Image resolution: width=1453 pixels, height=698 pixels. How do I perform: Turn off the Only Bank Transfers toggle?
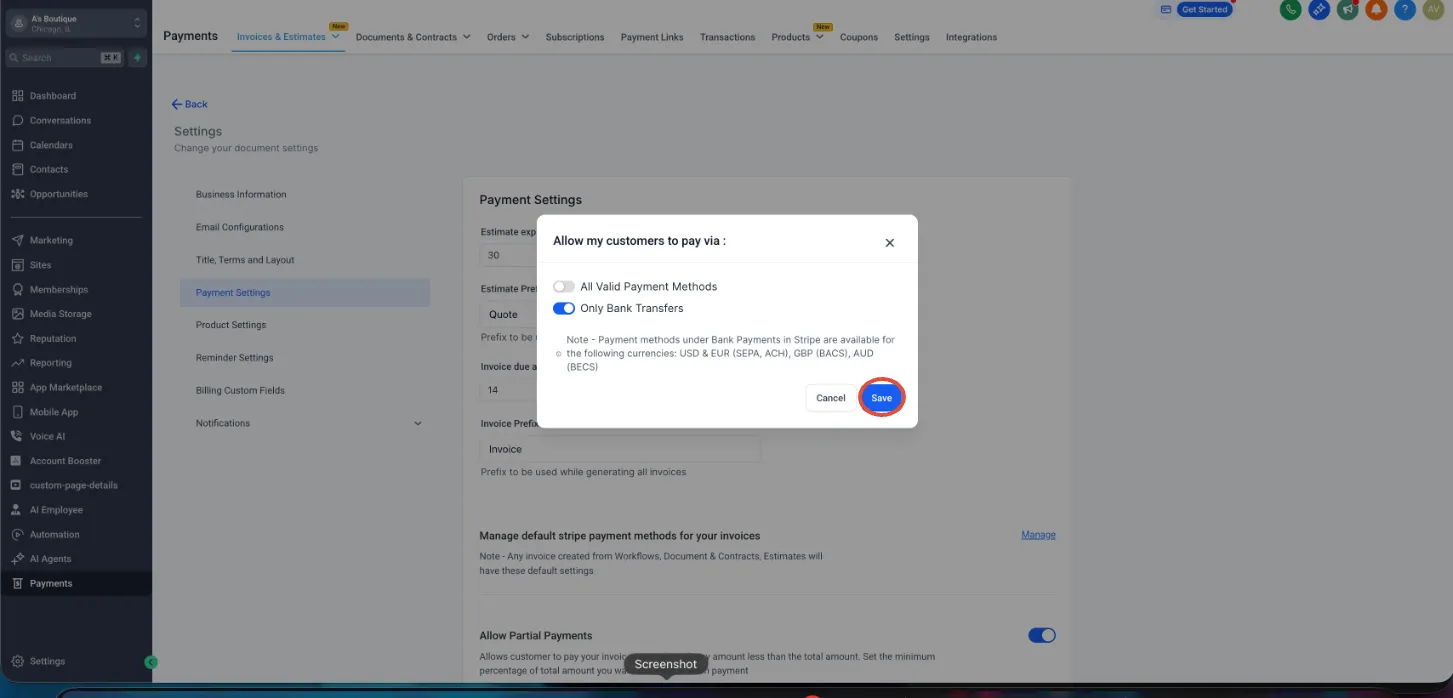(564, 309)
